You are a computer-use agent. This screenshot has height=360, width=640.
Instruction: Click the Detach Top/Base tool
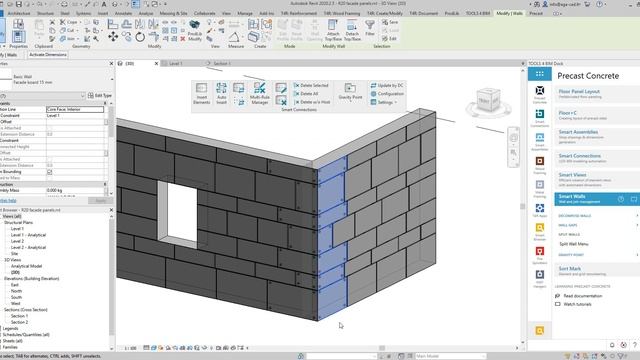352,30
